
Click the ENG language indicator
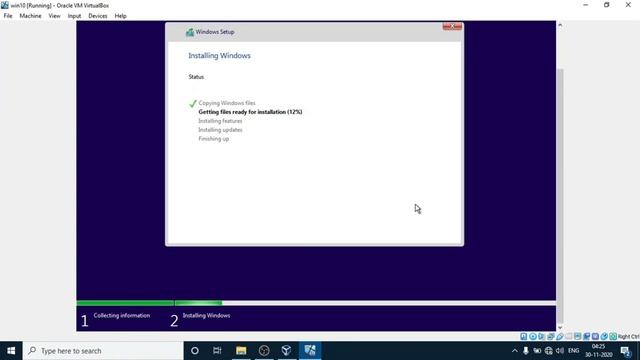coord(573,351)
